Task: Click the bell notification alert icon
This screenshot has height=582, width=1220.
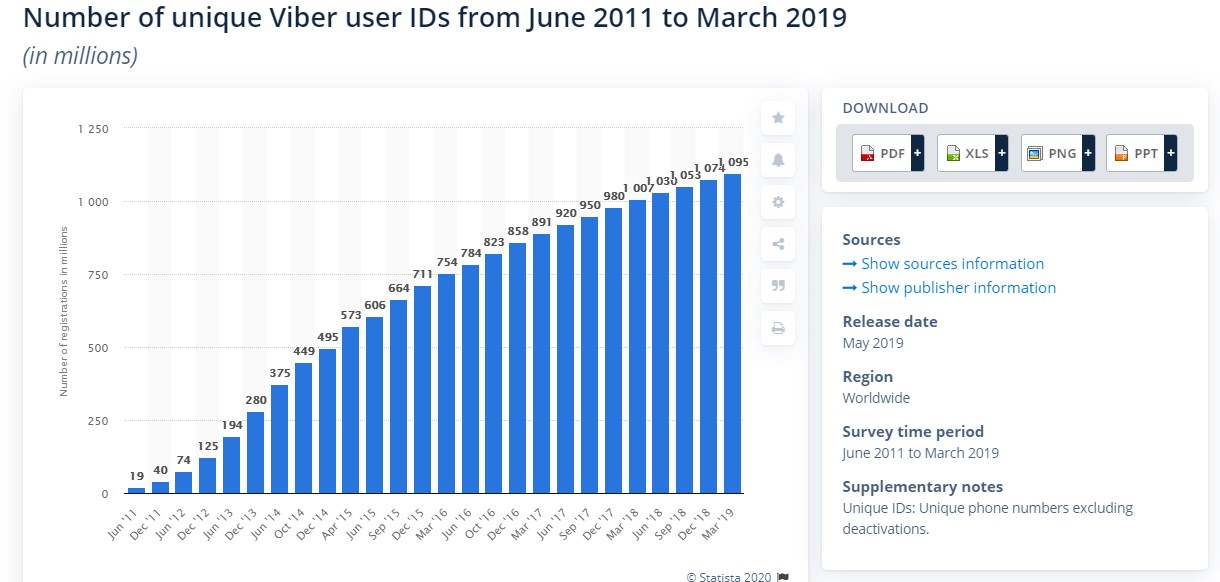Action: [778, 160]
